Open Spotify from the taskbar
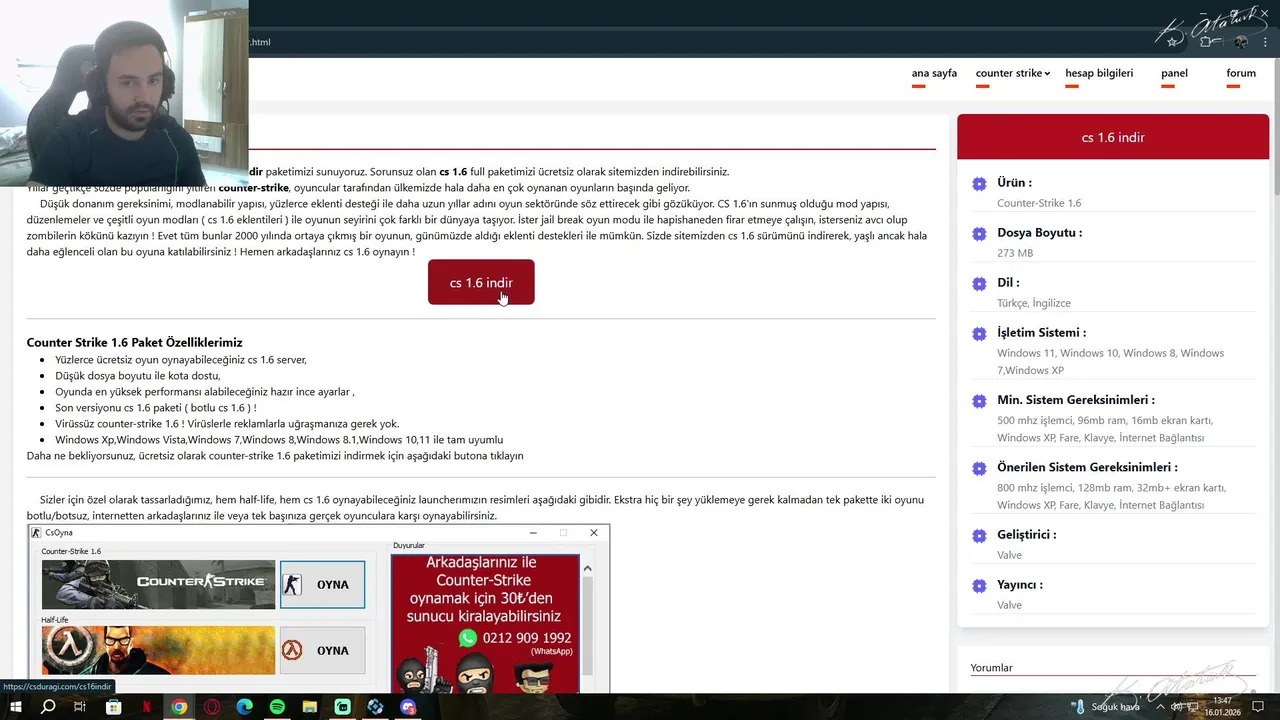The image size is (1280, 720). [277, 707]
